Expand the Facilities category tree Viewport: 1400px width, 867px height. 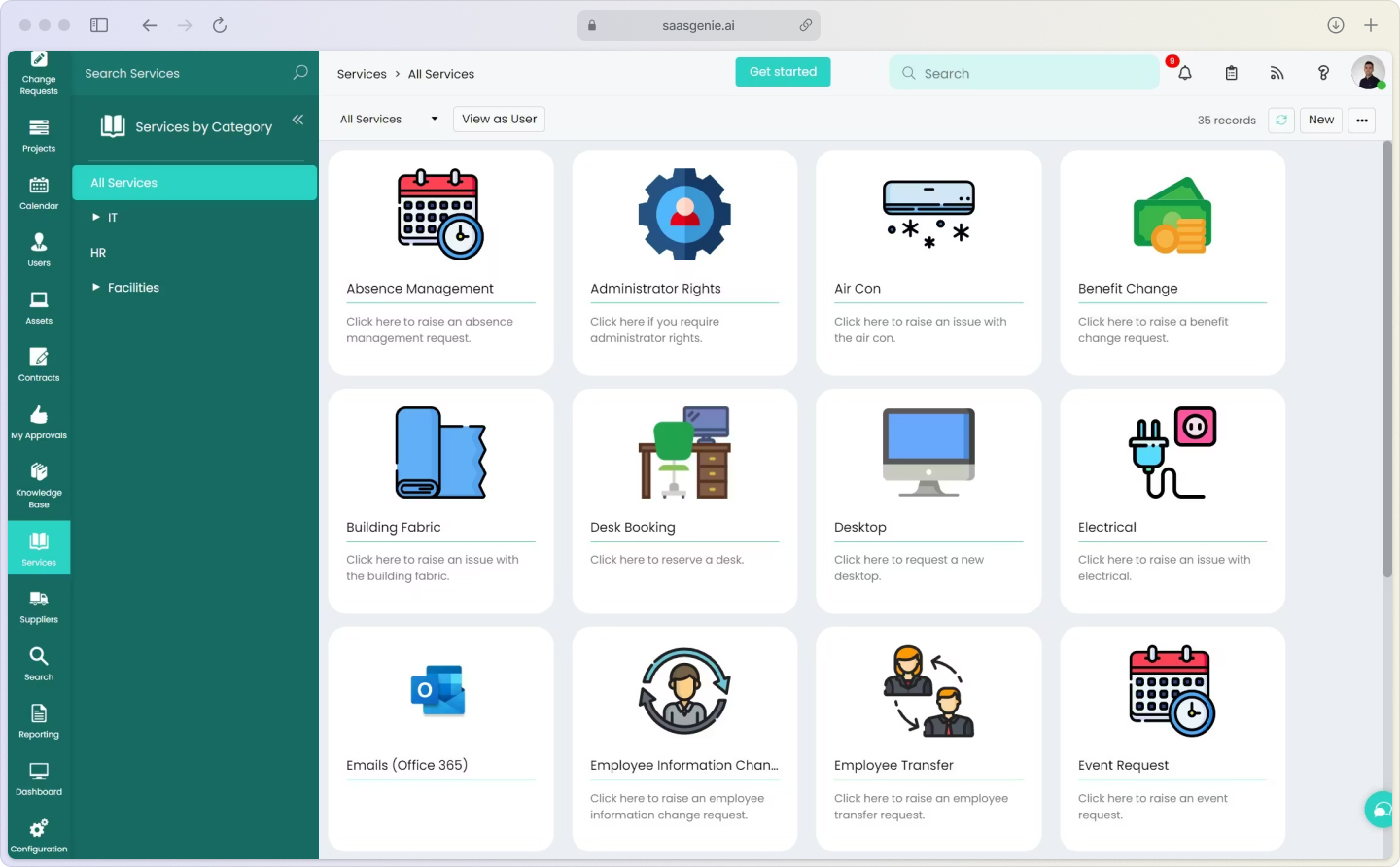click(96, 287)
